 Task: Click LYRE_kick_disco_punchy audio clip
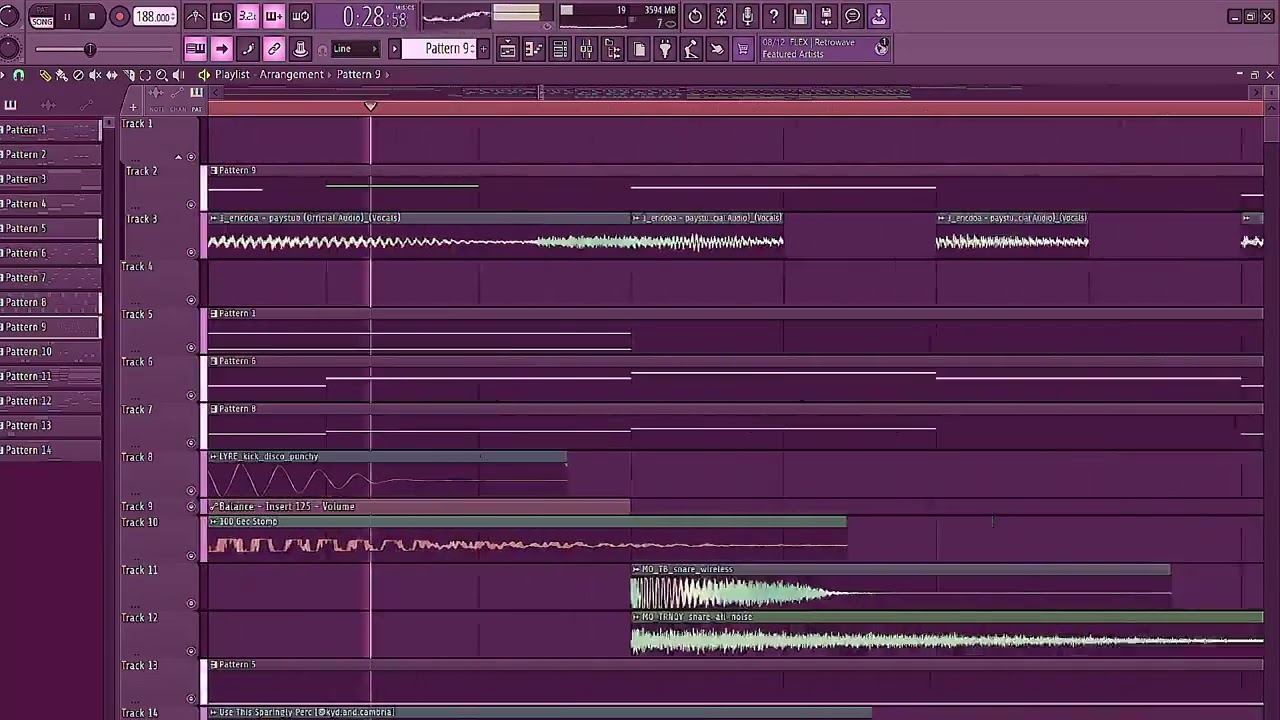(x=387, y=475)
